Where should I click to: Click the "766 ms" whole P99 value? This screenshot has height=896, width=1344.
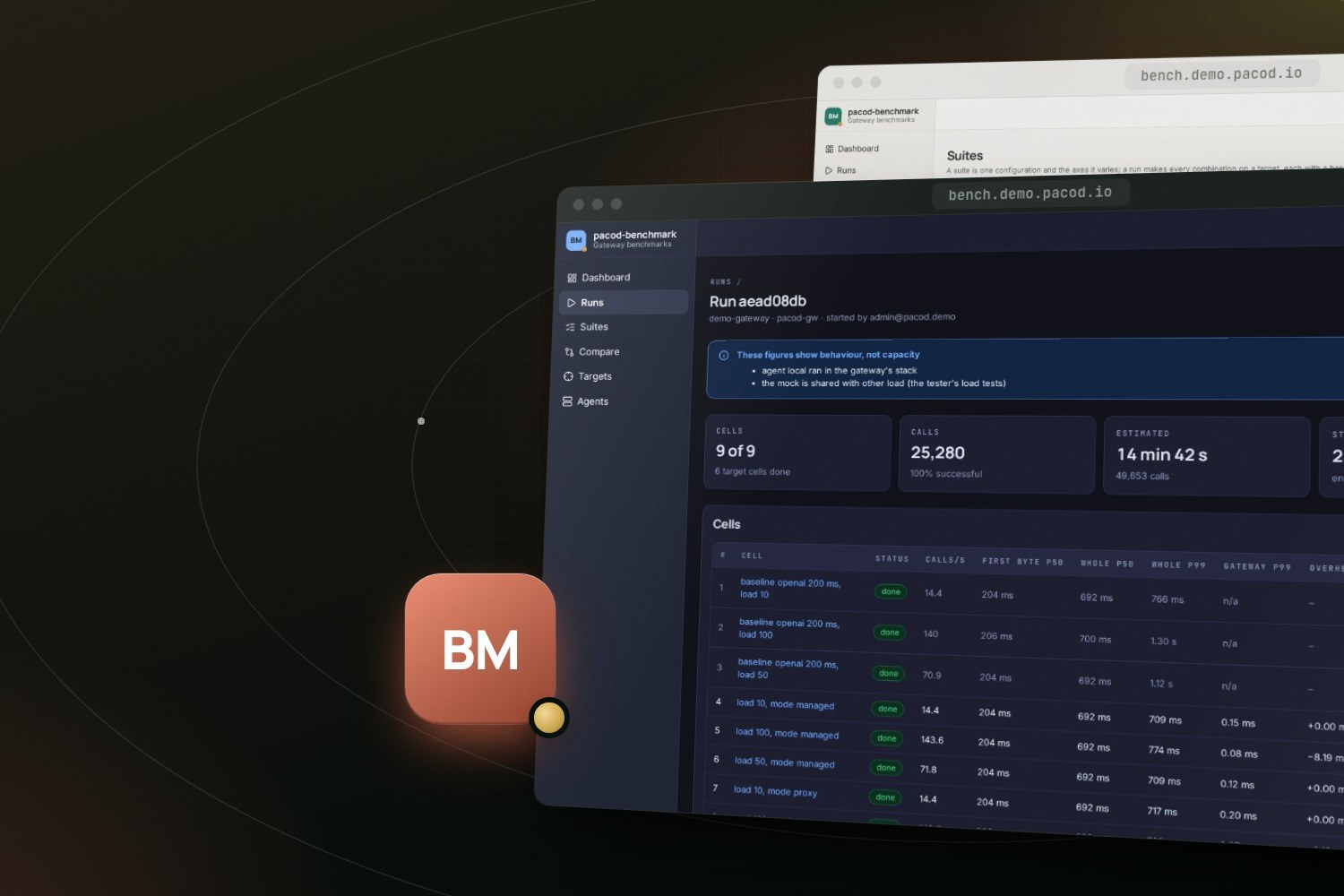click(x=1167, y=599)
